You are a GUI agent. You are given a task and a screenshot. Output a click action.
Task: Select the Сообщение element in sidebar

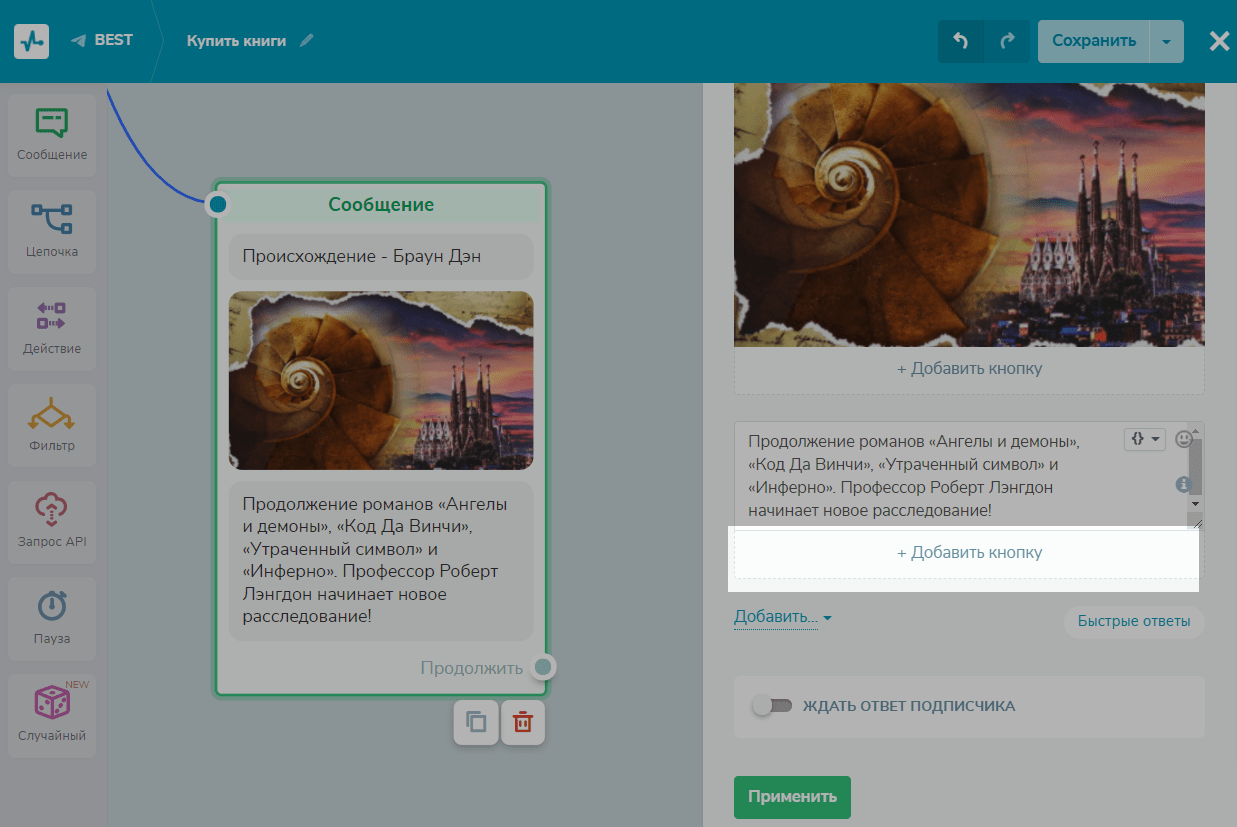tap(52, 135)
